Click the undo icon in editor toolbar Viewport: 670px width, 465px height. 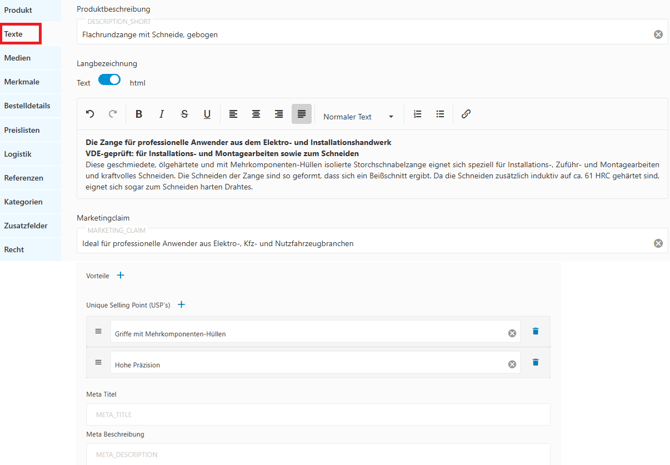coord(90,115)
